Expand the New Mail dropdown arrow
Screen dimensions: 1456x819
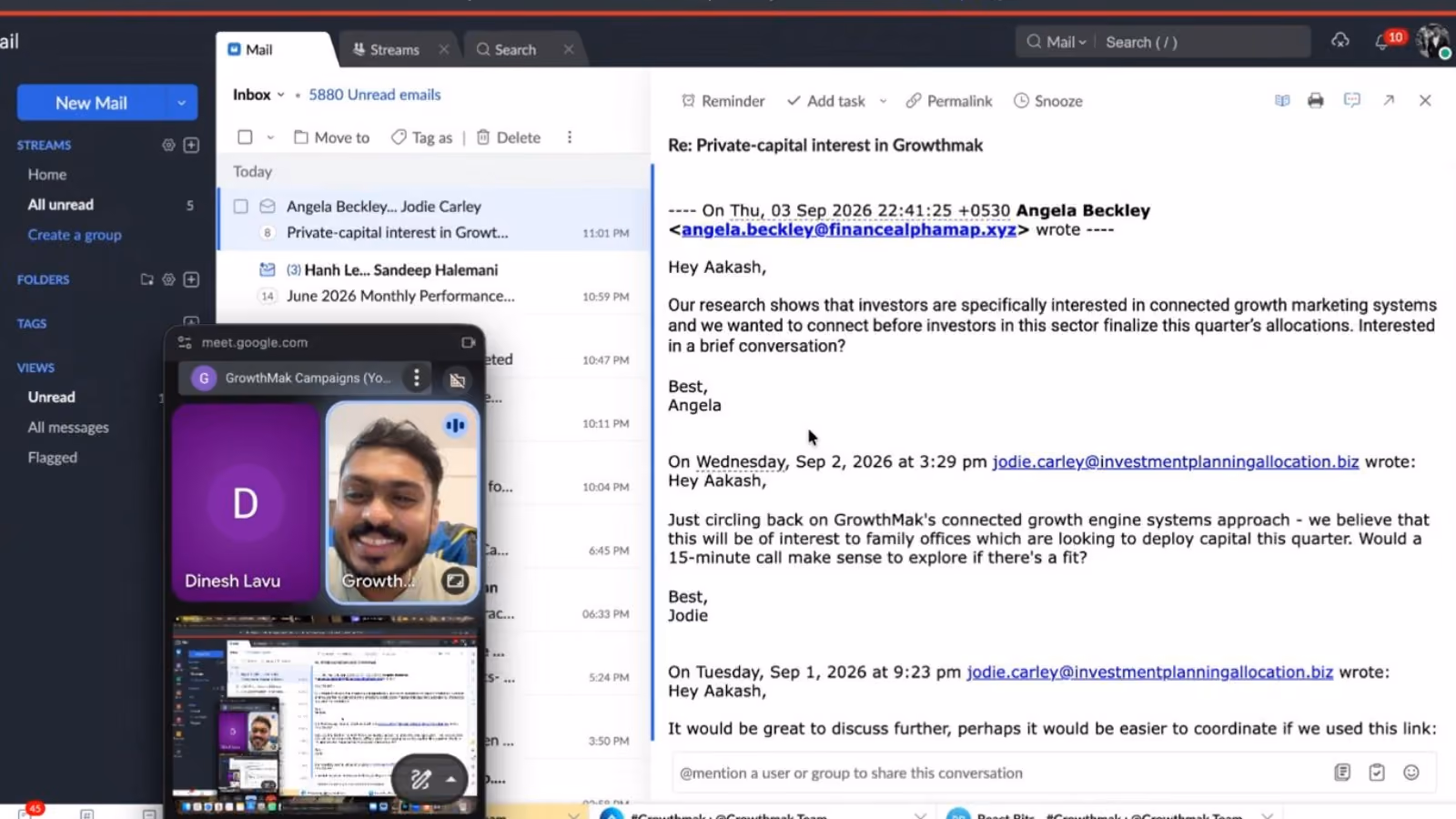181,103
